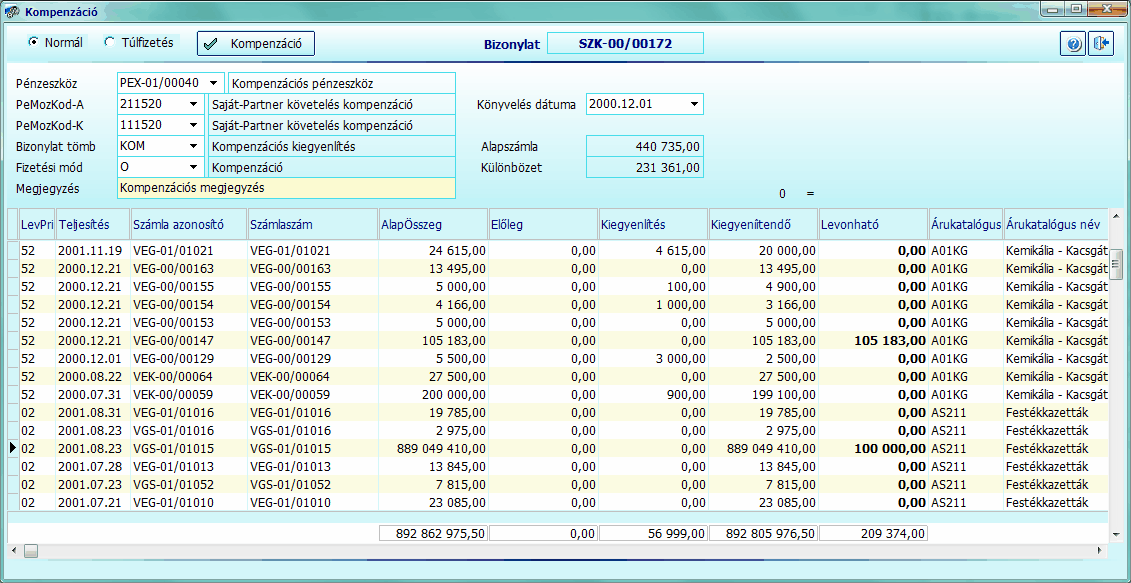Open the Könyvelés dátuma date dropdown
This screenshot has height=583, width=1131.
(x=694, y=105)
